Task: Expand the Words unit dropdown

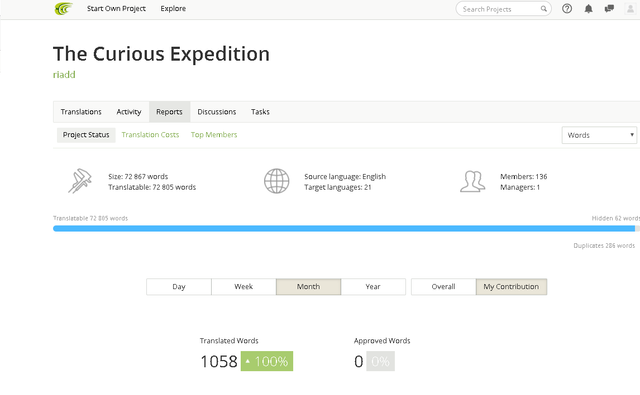Action: click(x=599, y=135)
